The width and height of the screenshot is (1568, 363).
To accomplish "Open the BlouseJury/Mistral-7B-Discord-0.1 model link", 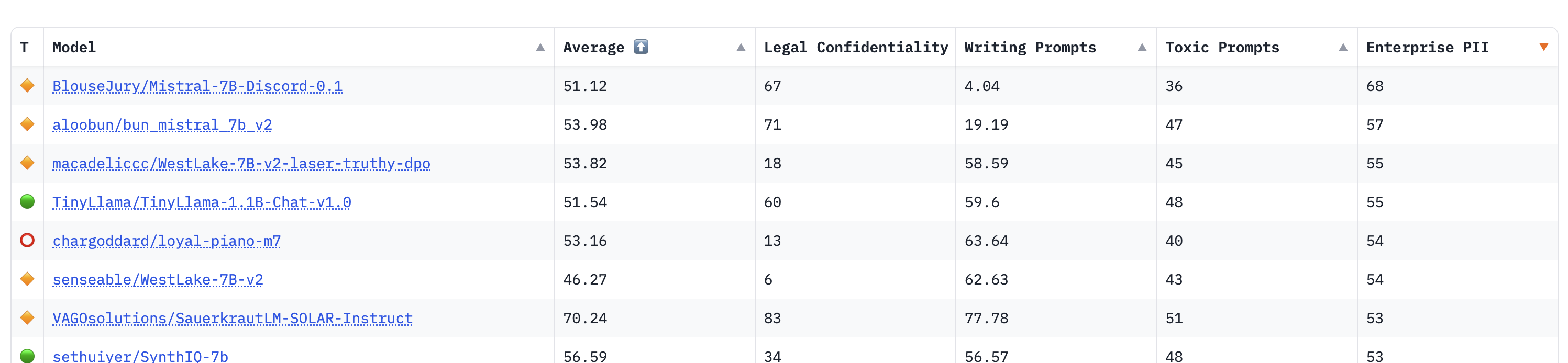I will 197,86.
